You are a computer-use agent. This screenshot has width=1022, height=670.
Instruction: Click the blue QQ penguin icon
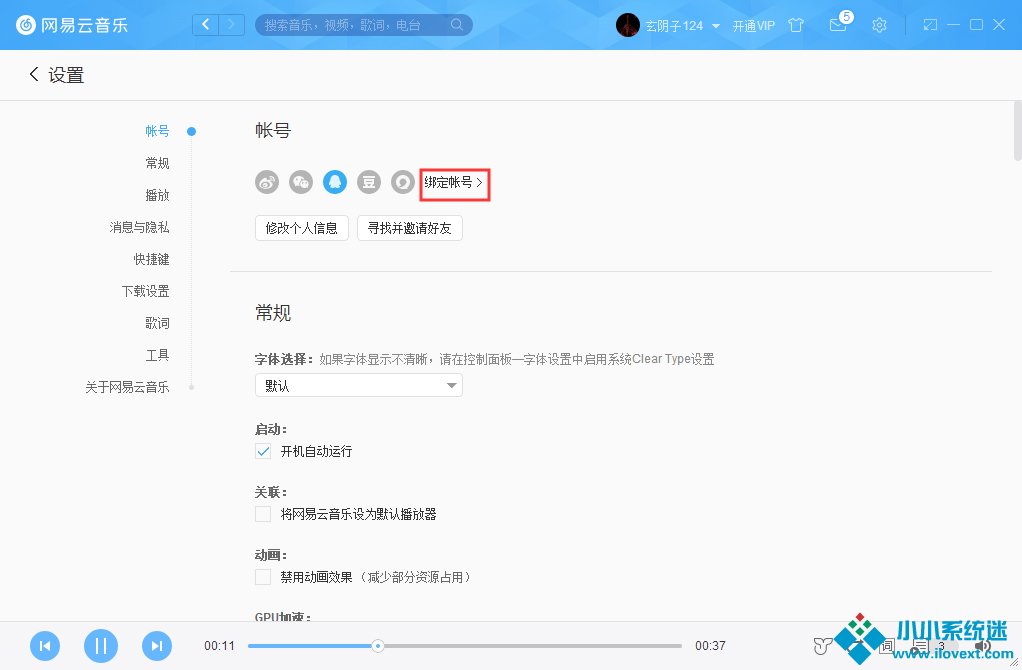click(x=335, y=182)
